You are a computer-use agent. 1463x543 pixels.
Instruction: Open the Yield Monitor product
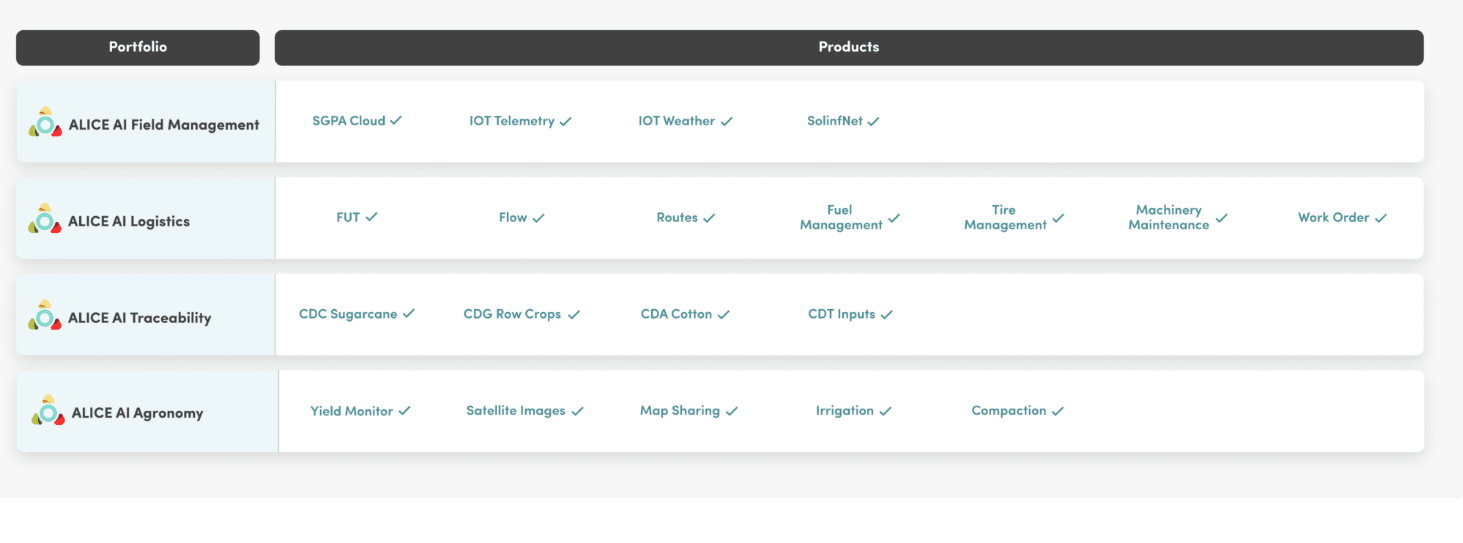351,411
